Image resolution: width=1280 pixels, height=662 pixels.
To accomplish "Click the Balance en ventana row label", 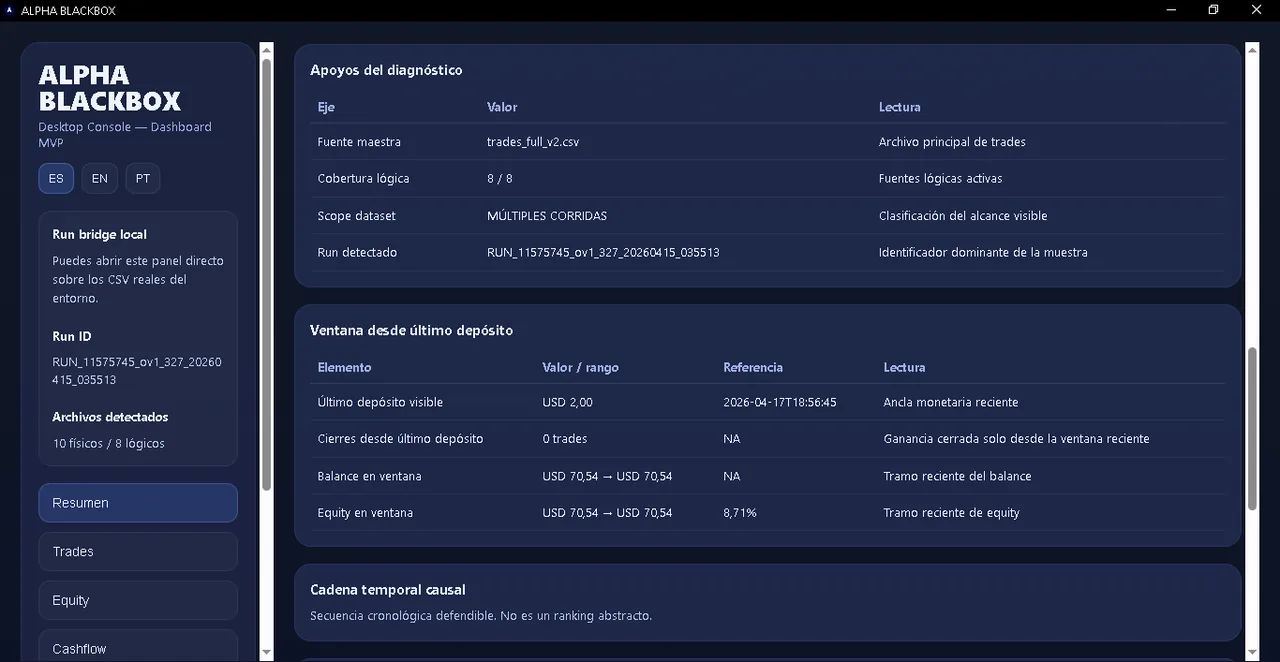I will click(x=369, y=476).
